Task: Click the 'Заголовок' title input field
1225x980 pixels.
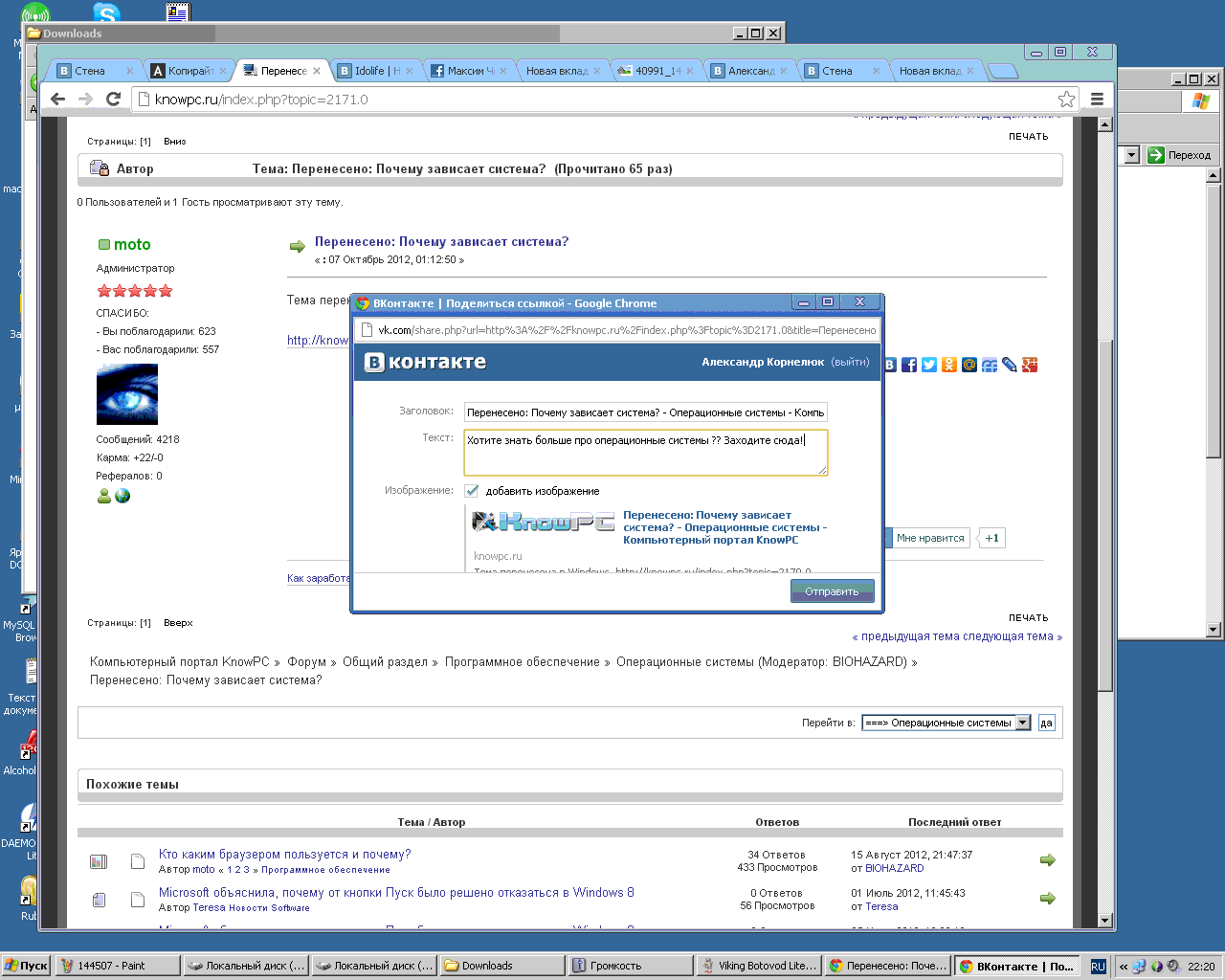Action: click(646, 412)
